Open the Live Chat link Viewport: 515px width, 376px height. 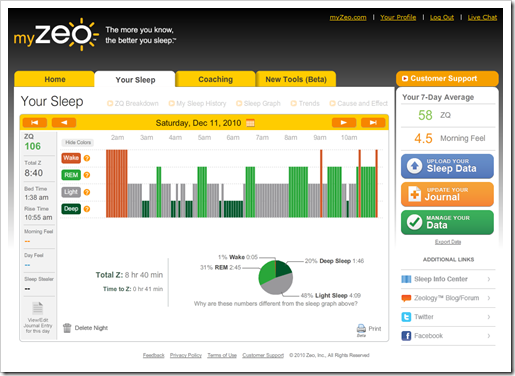[482, 17]
